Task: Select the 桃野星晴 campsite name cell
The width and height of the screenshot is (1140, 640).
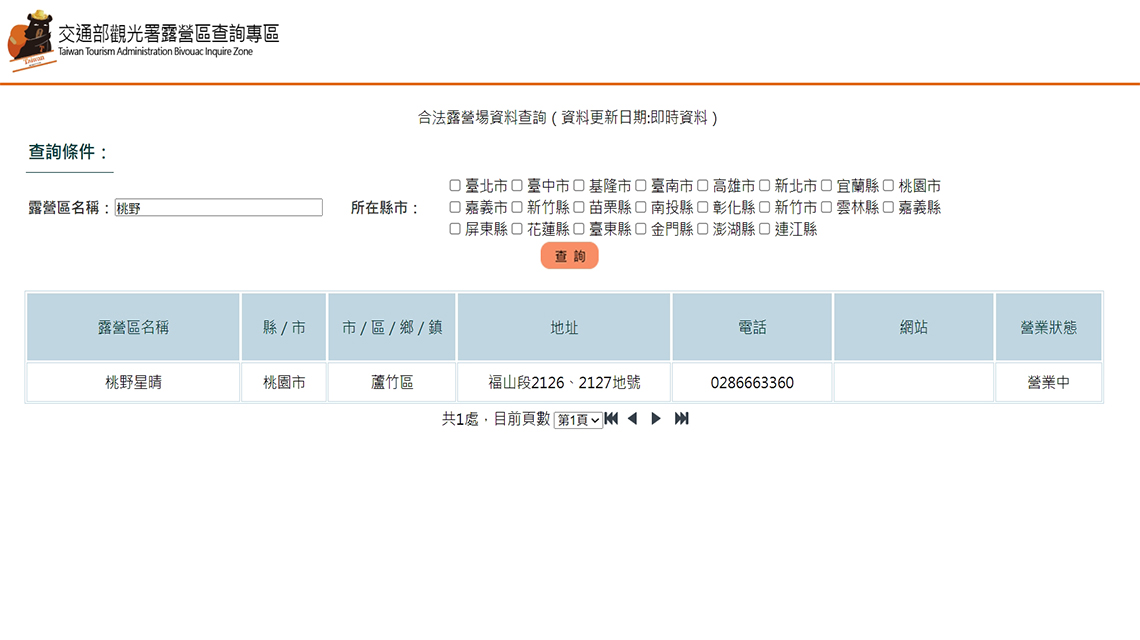Action: 133,382
